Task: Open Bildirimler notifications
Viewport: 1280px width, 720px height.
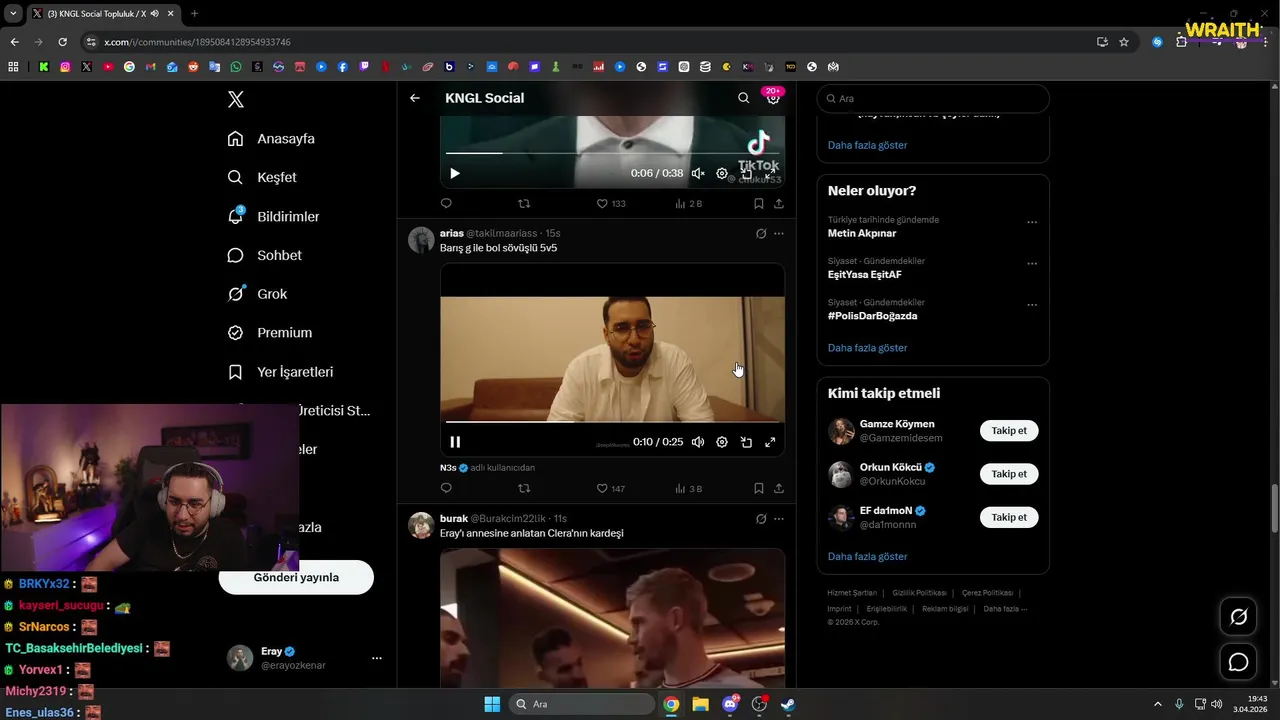Action: pos(273,216)
